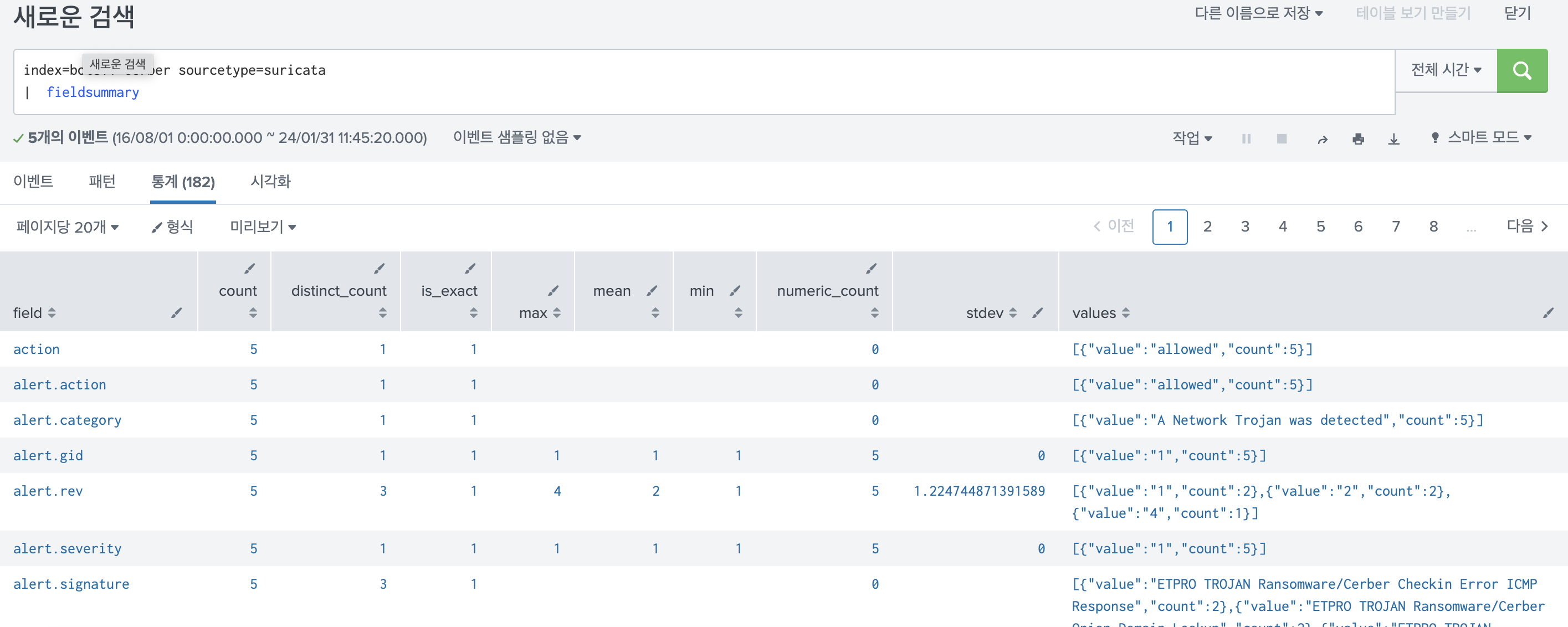The image size is (1568, 627).
Task: Print search results icon
Action: (1358, 140)
